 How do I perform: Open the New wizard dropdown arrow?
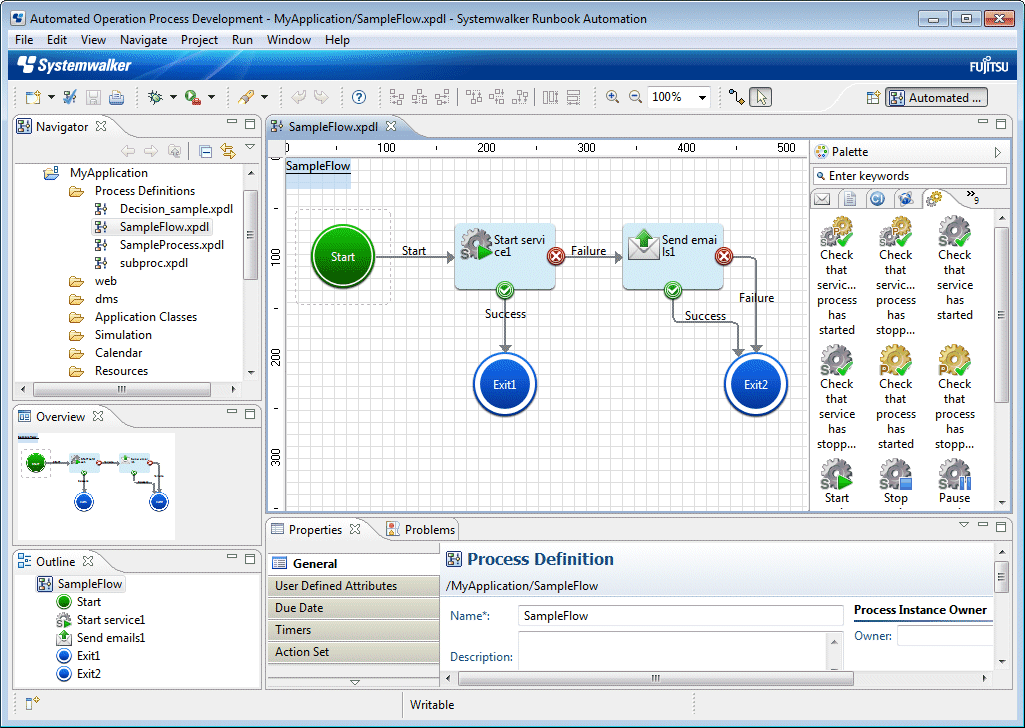[x=51, y=97]
